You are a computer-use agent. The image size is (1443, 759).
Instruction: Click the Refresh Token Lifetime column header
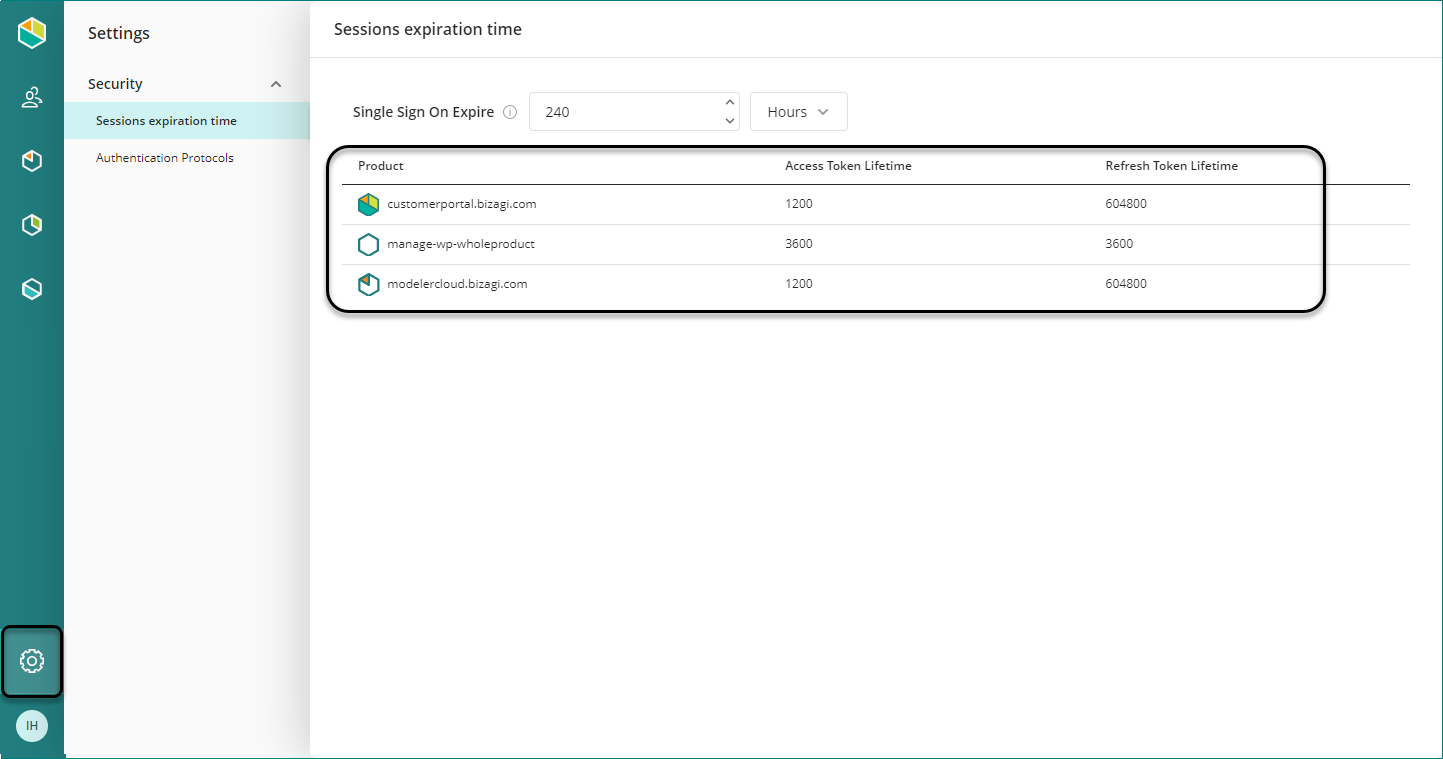(1172, 166)
